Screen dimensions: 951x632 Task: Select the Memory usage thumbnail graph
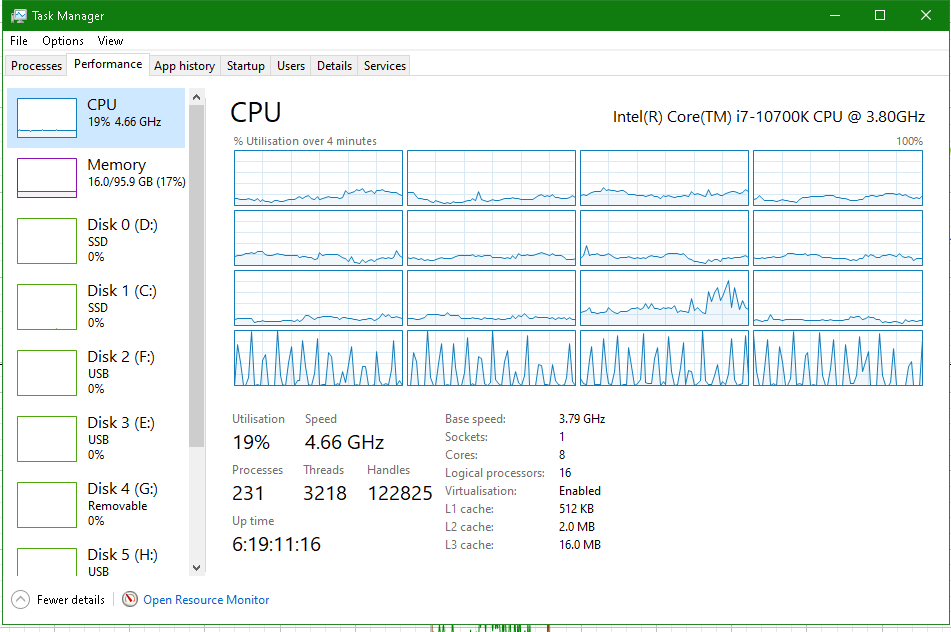click(47, 177)
